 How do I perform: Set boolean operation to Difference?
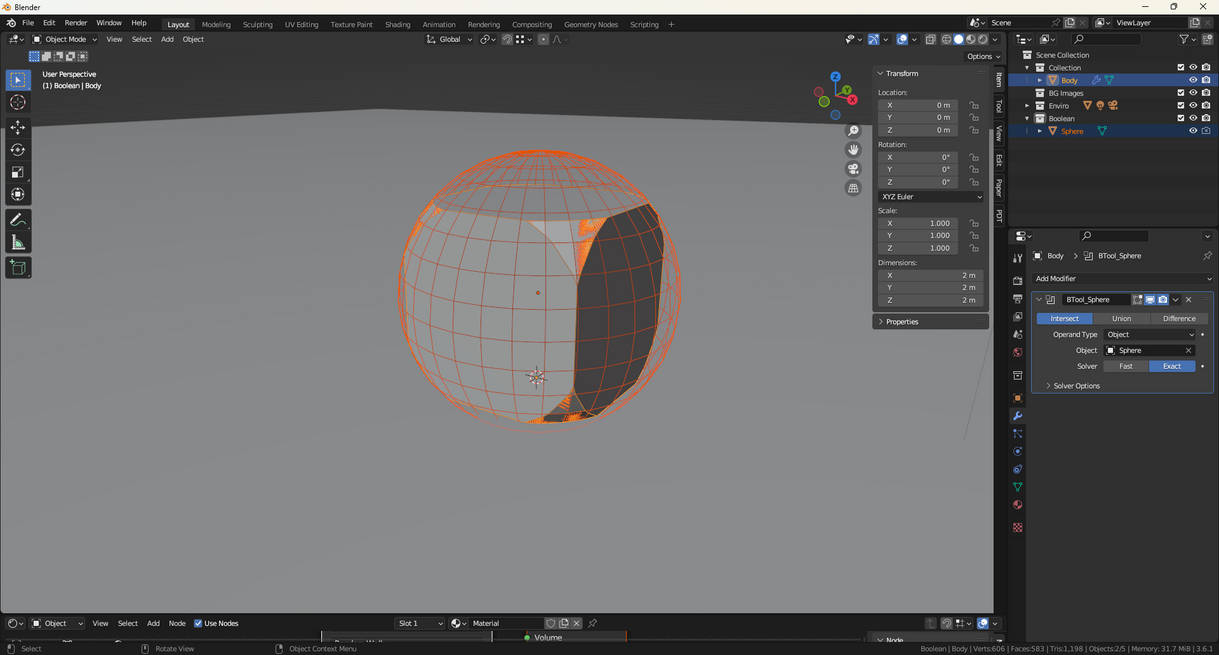click(x=1178, y=318)
